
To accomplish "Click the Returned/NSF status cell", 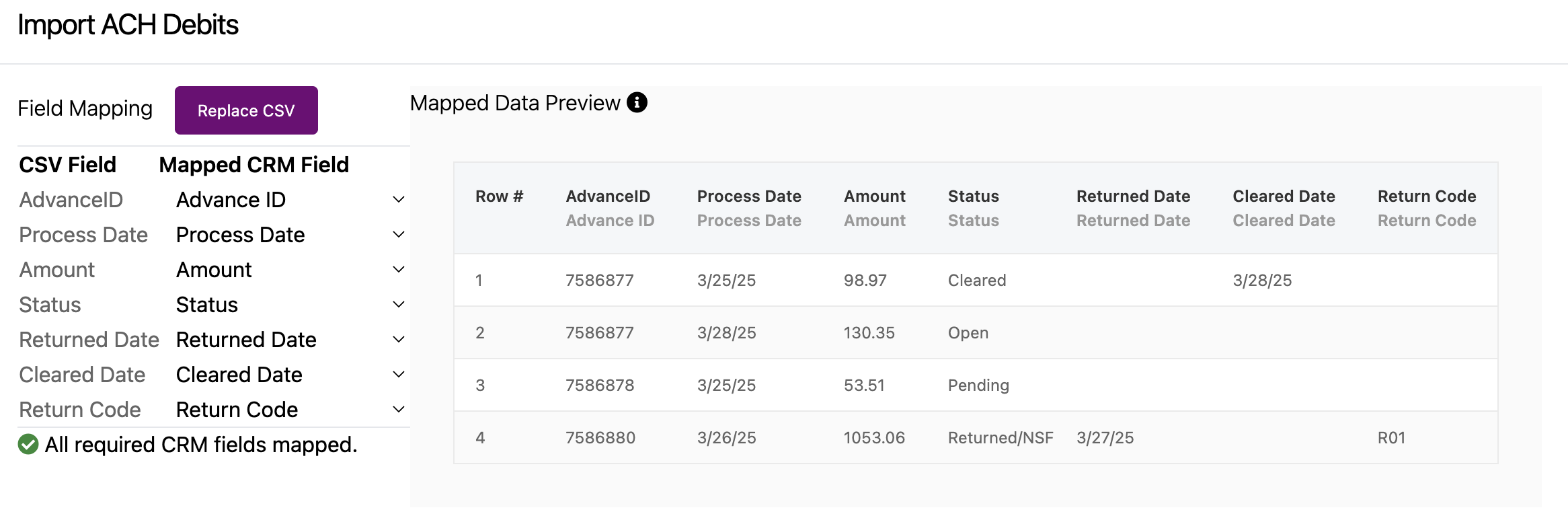I will (1001, 438).
